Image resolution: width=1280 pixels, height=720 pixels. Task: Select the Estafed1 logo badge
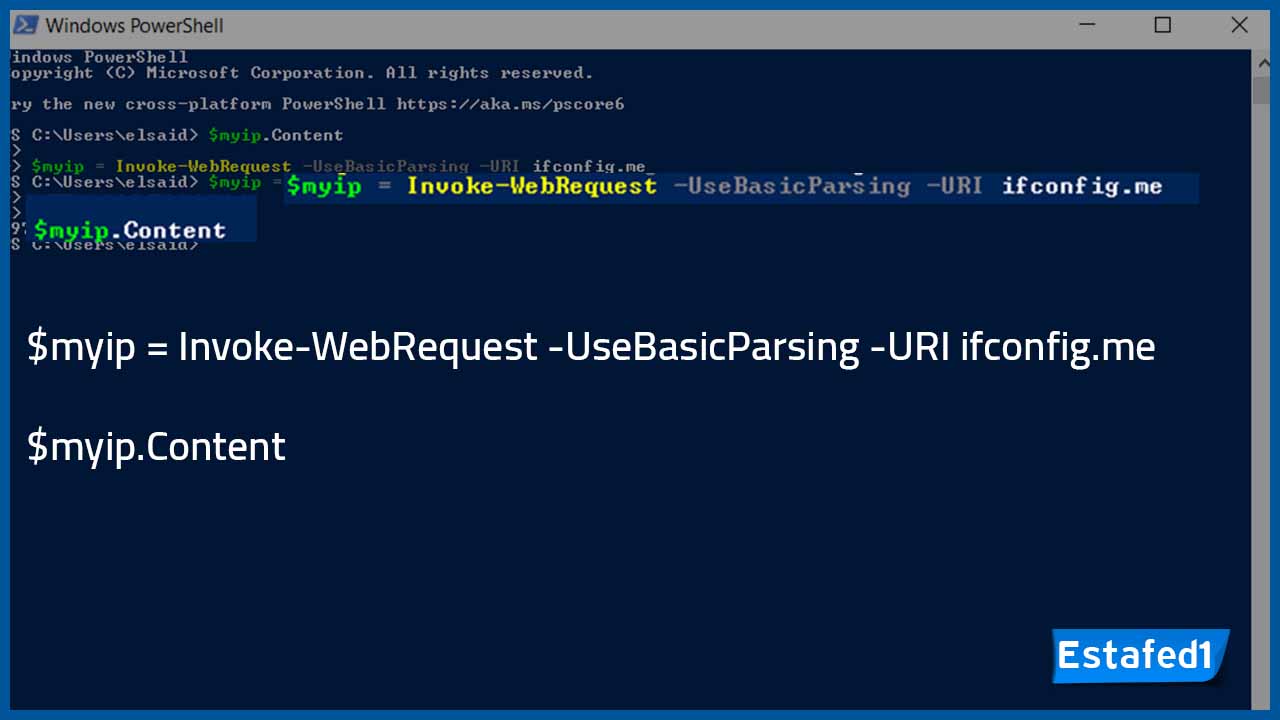tap(1138, 655)
